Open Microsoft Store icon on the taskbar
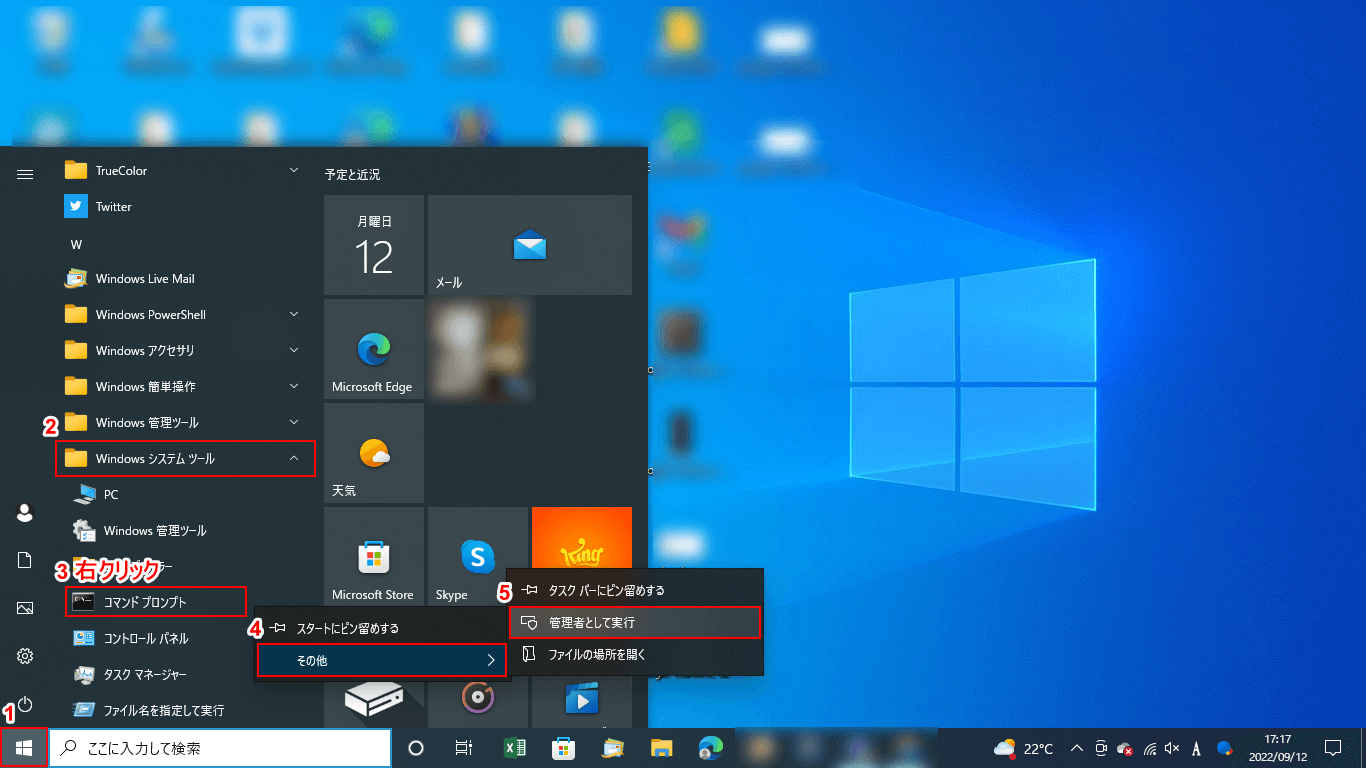 [563, 748]
